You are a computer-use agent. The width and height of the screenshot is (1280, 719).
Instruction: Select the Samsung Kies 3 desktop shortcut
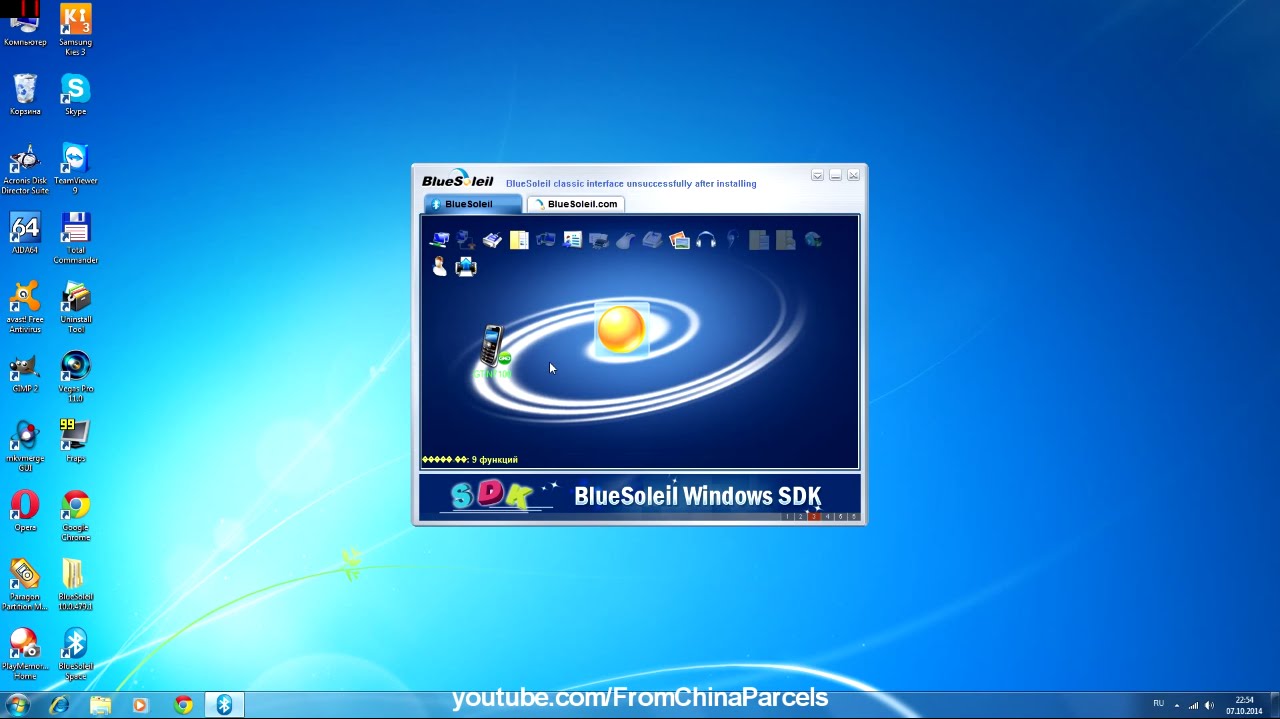click(75, 30)
